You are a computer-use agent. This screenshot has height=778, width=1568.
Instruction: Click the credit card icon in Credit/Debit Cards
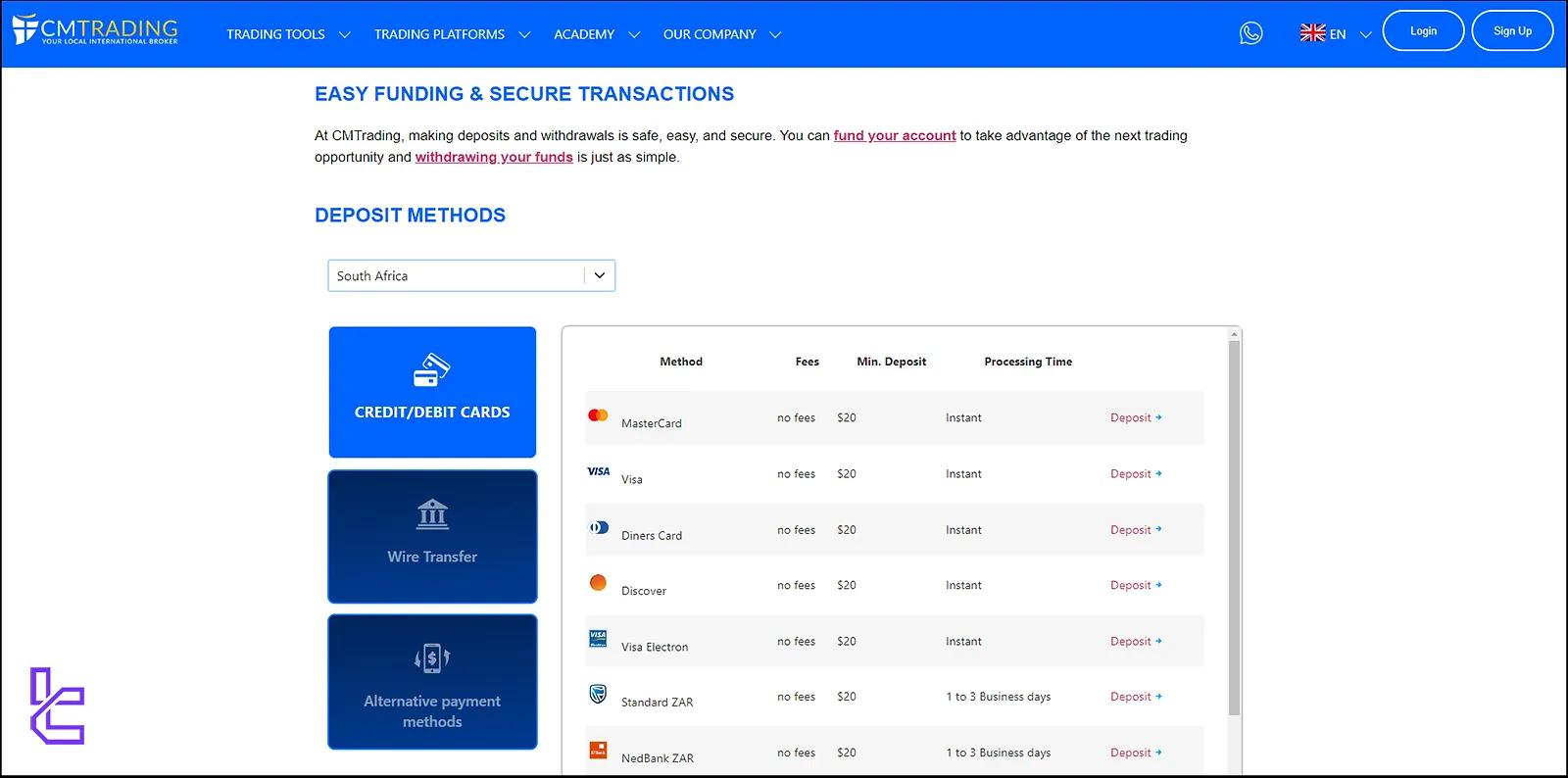point(432,370)
